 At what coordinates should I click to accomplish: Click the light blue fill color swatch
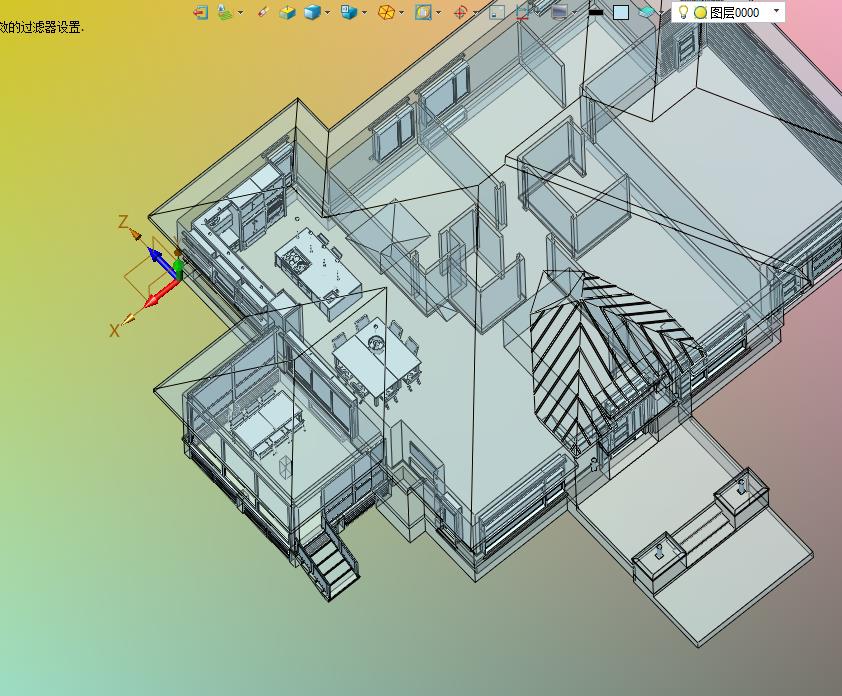click(x=621, y=12)
